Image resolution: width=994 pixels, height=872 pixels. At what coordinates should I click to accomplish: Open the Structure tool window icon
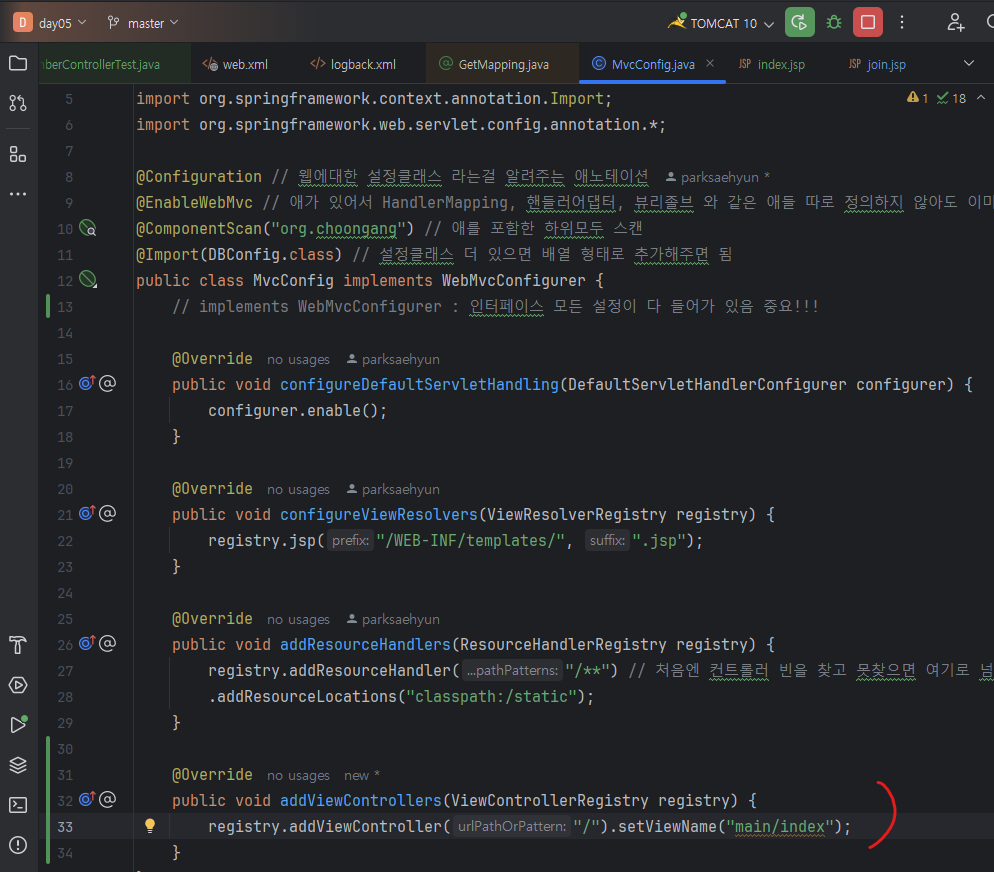pyautogui.click(x=18, y=154)
